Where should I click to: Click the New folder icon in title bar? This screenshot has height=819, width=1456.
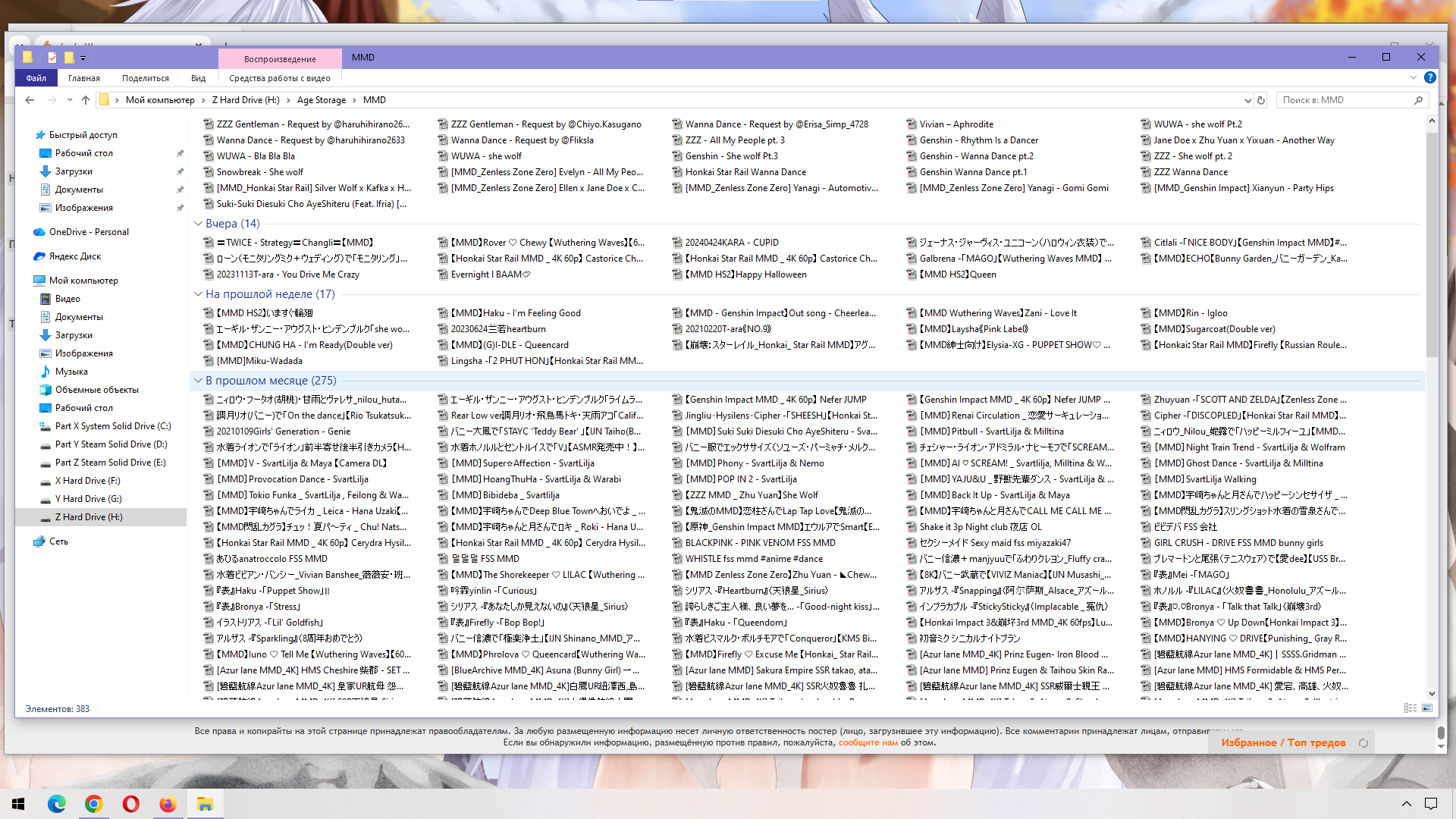pyautogui.click(x=69, y=58)
